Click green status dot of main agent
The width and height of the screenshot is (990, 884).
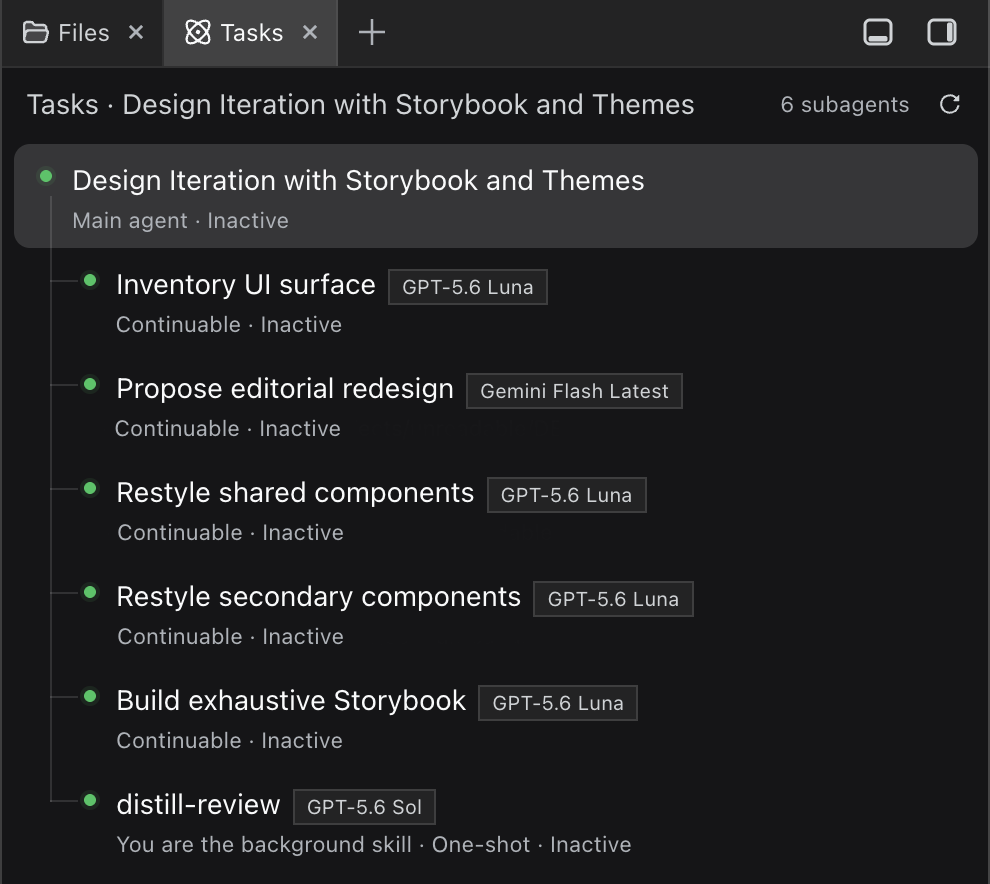click(46, 176)
